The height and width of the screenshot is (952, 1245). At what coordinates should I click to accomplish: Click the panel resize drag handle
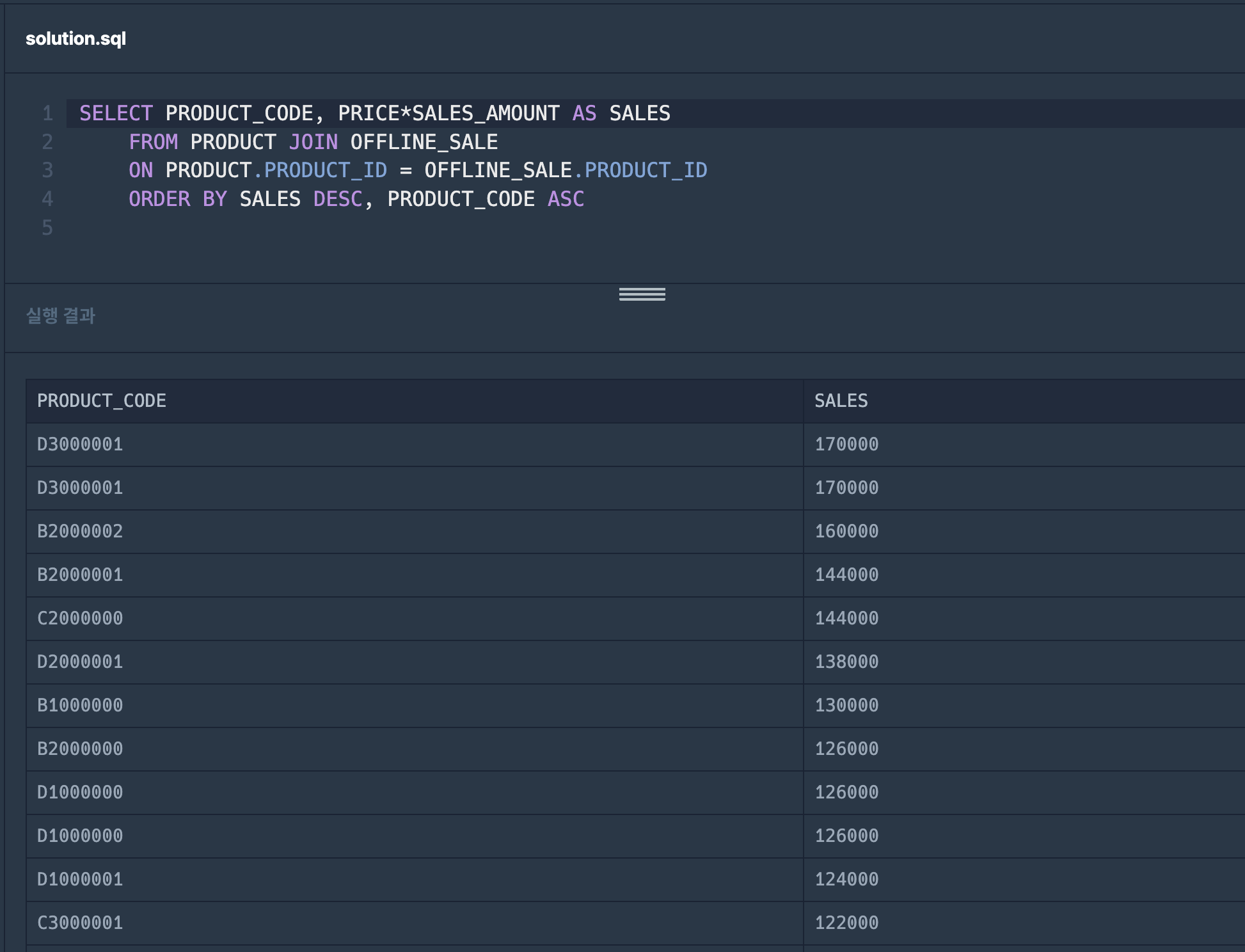[642, 294]
